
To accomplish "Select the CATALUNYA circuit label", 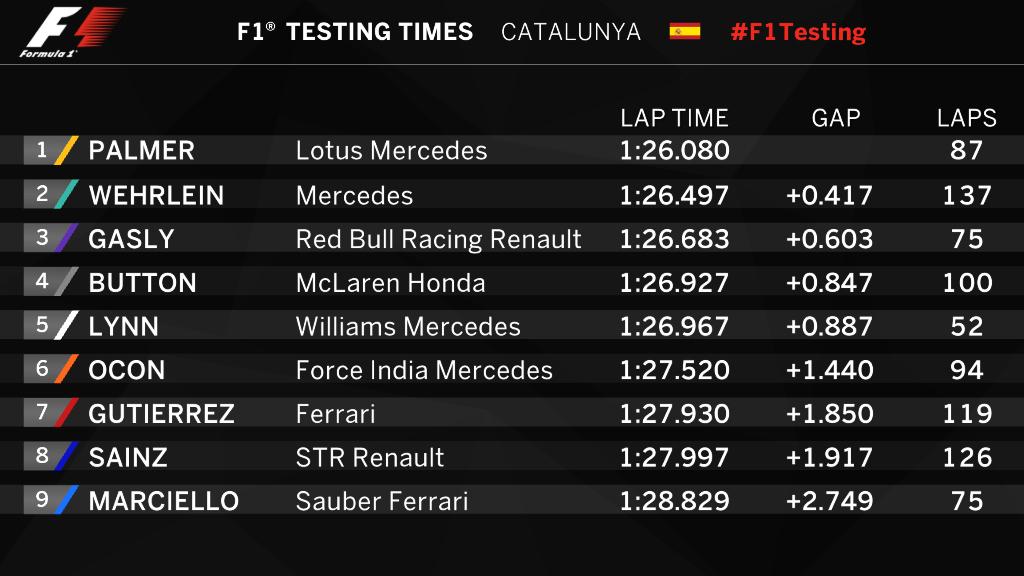I will 571,32.
